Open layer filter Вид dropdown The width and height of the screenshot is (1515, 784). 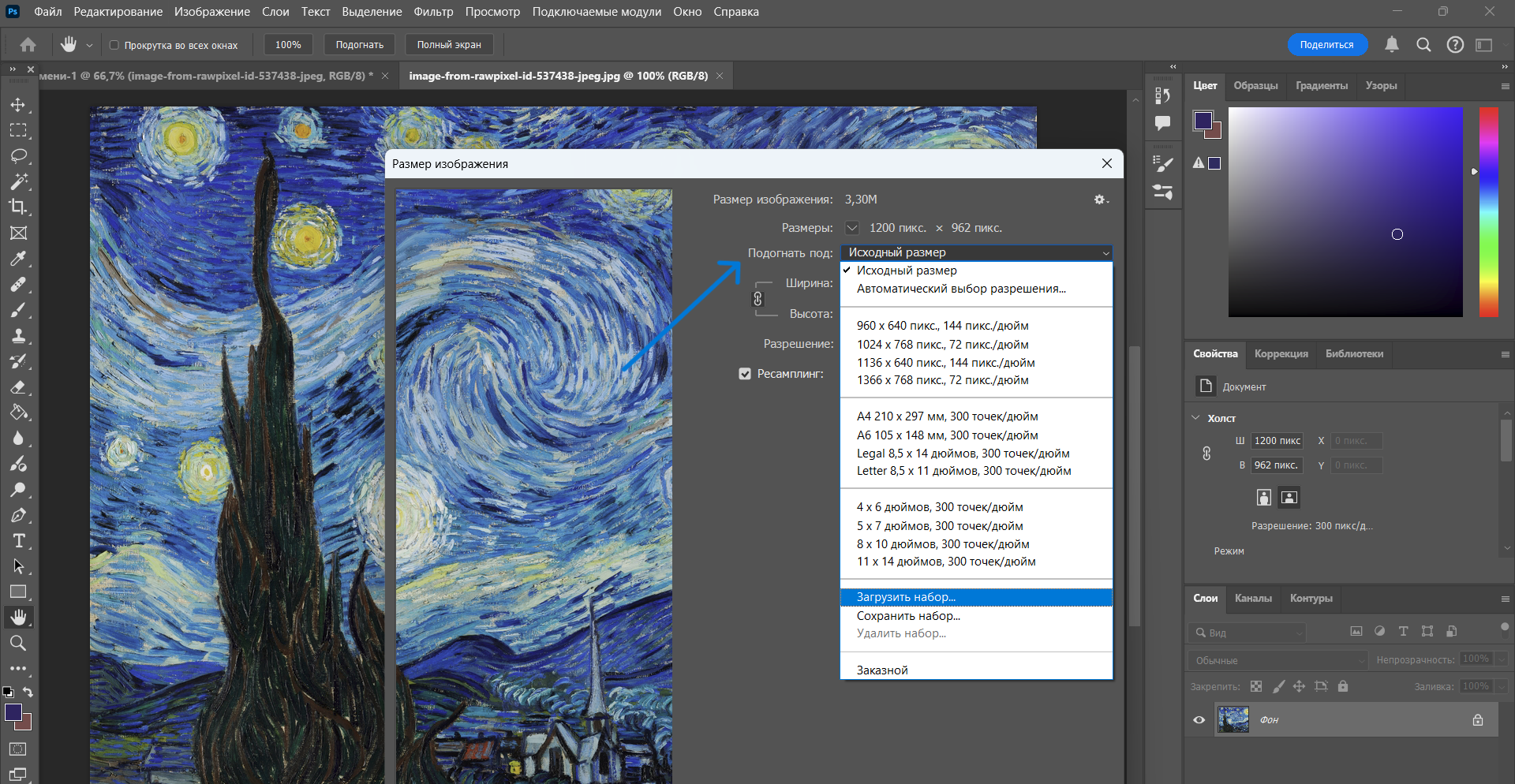pos(1248,633)
